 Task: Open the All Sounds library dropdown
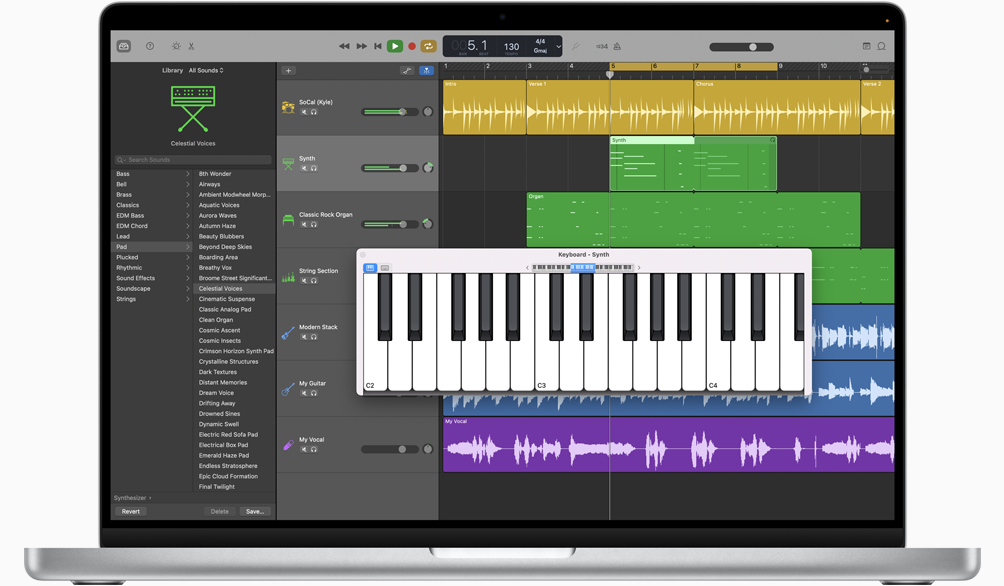click(x=206, y=70)
